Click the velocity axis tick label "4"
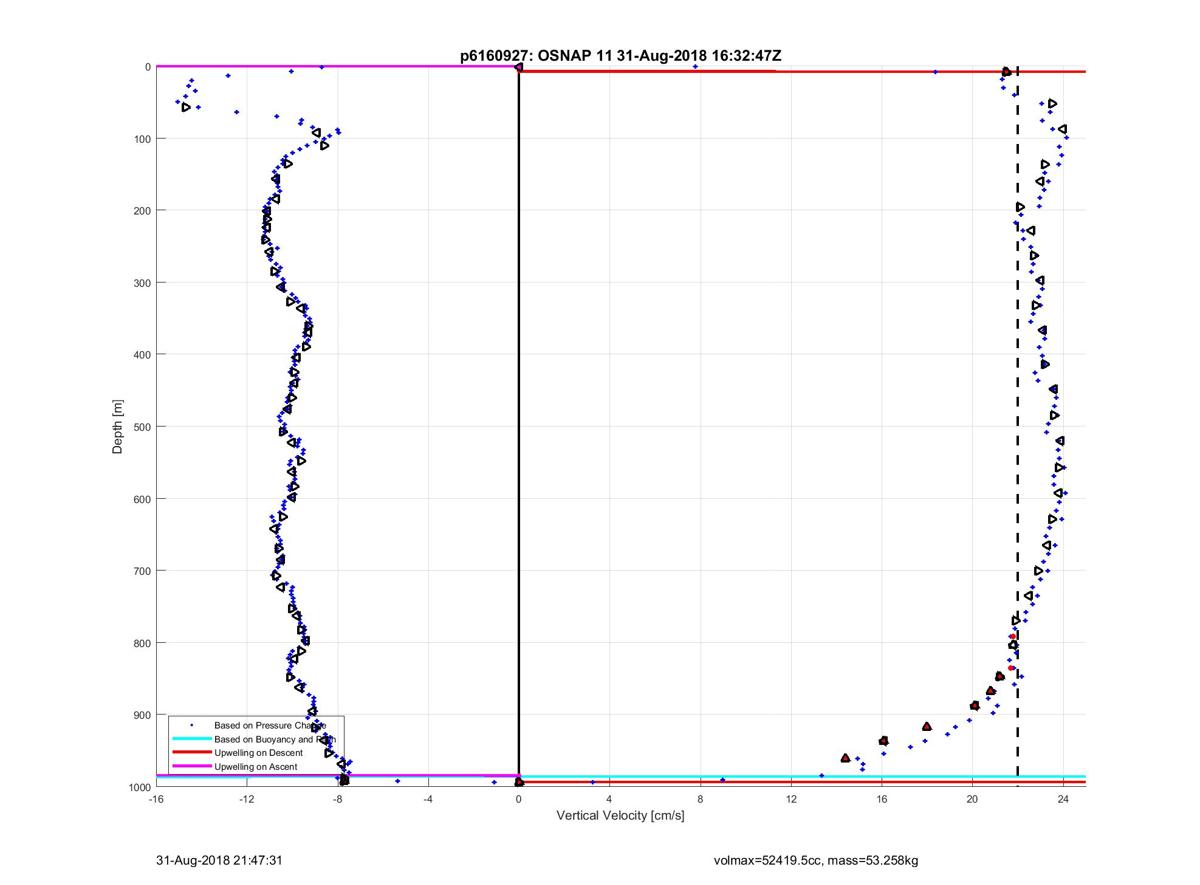 [x=610, y=800]
